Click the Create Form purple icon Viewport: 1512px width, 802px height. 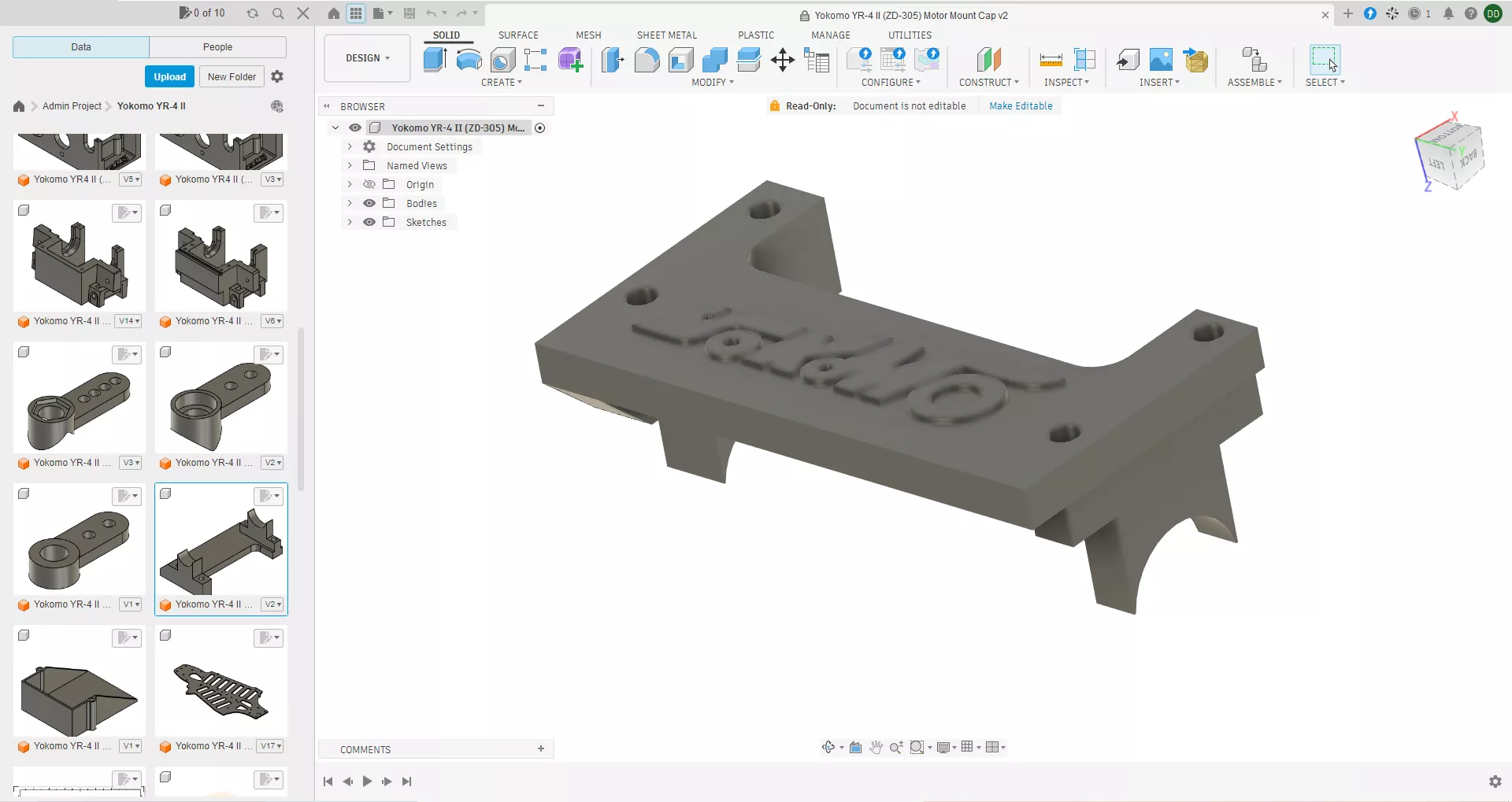[x=570, y=60]
